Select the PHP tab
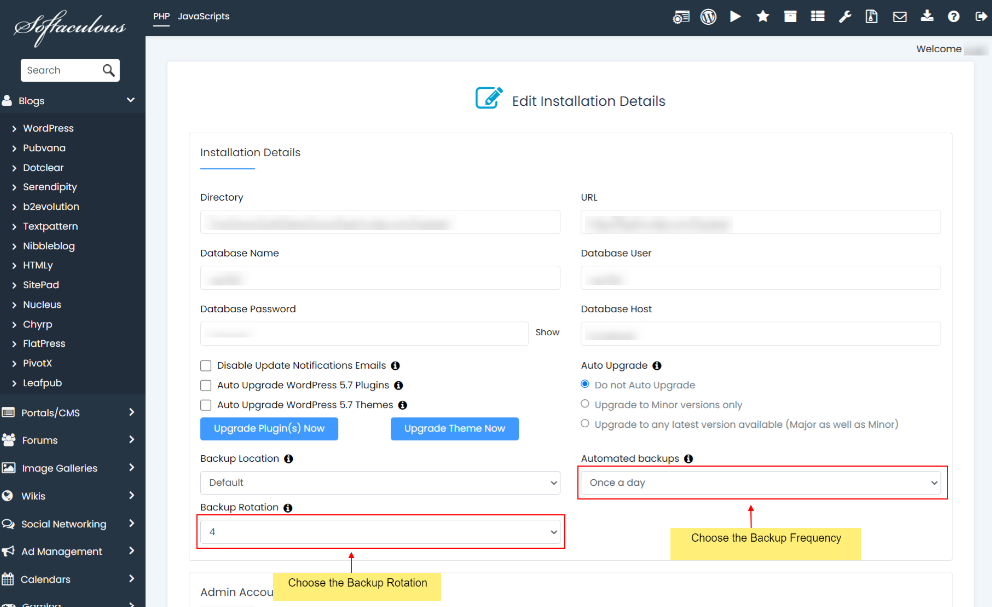 point(161,16)
